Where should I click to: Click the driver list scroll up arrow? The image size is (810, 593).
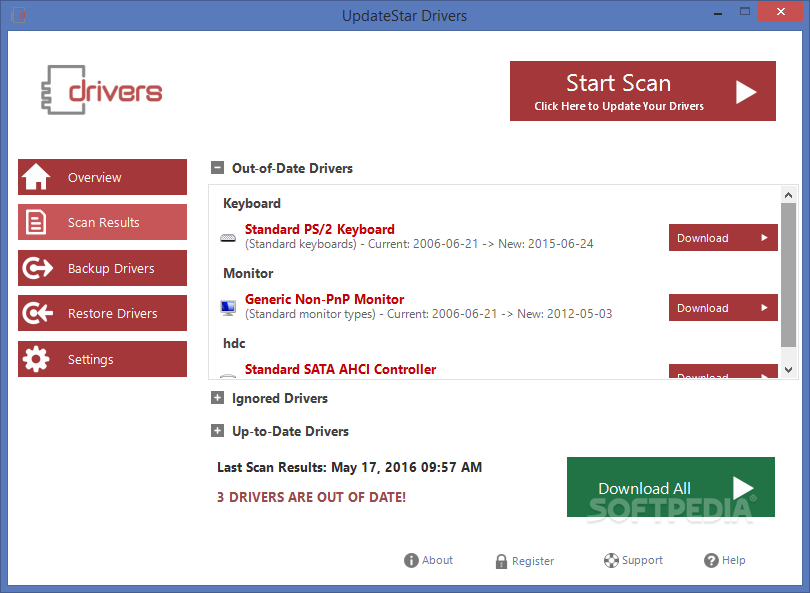(x=788, y=195)
